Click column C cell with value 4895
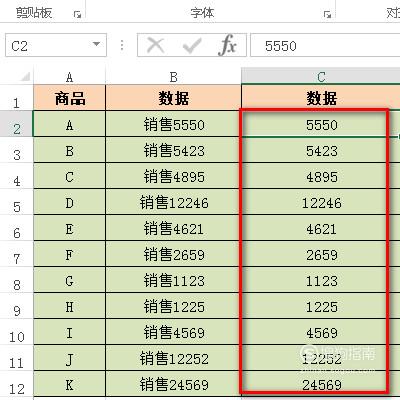 pyautogui.click(x=321, y=176)
